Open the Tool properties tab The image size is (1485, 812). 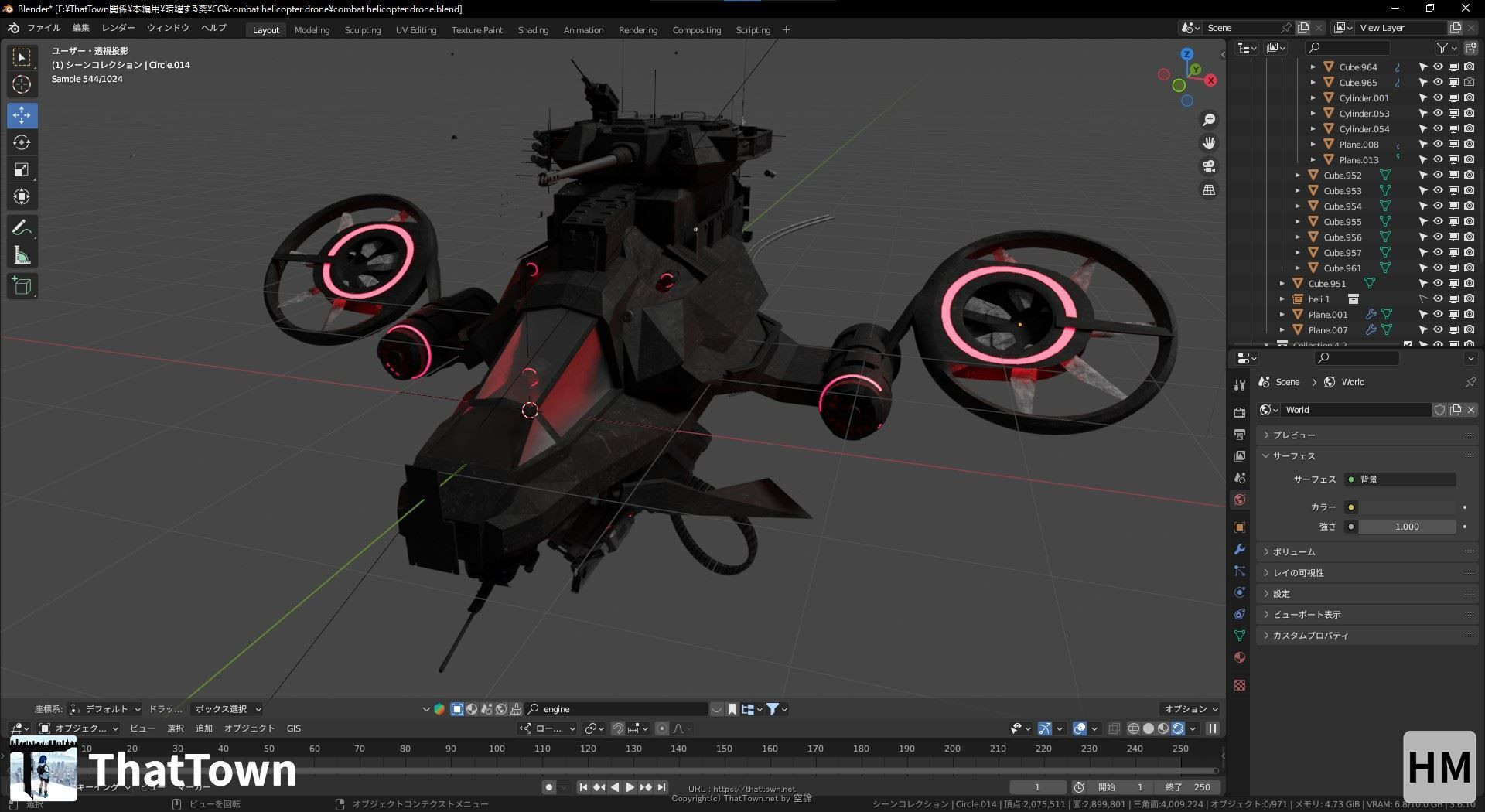coord(1240,384)
